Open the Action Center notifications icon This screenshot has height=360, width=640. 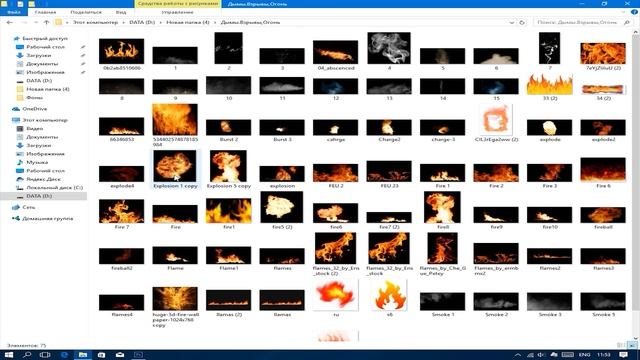623,355
